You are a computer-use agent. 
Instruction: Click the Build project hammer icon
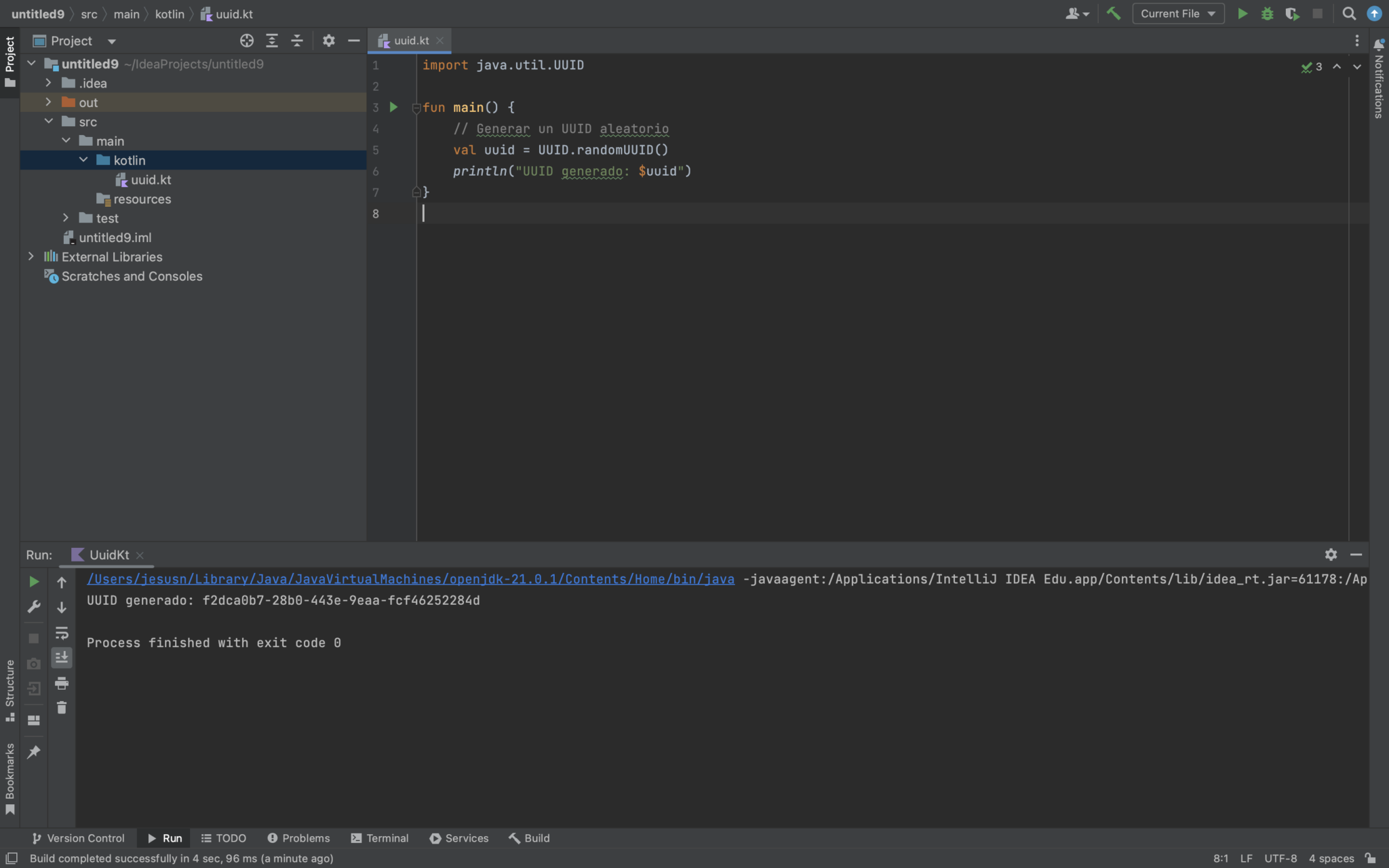(1113, 14)
